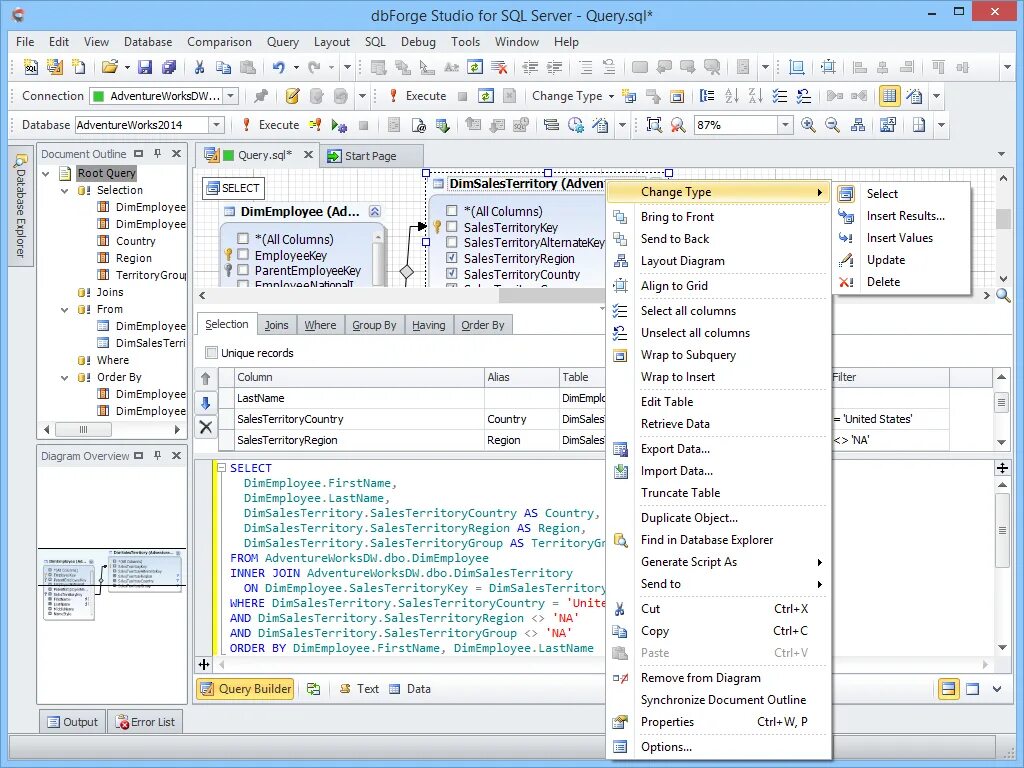Click the Sort descending Z-A icon
Image resolution: width=1024 pixels, height=768 pixels.
[756, 96]
